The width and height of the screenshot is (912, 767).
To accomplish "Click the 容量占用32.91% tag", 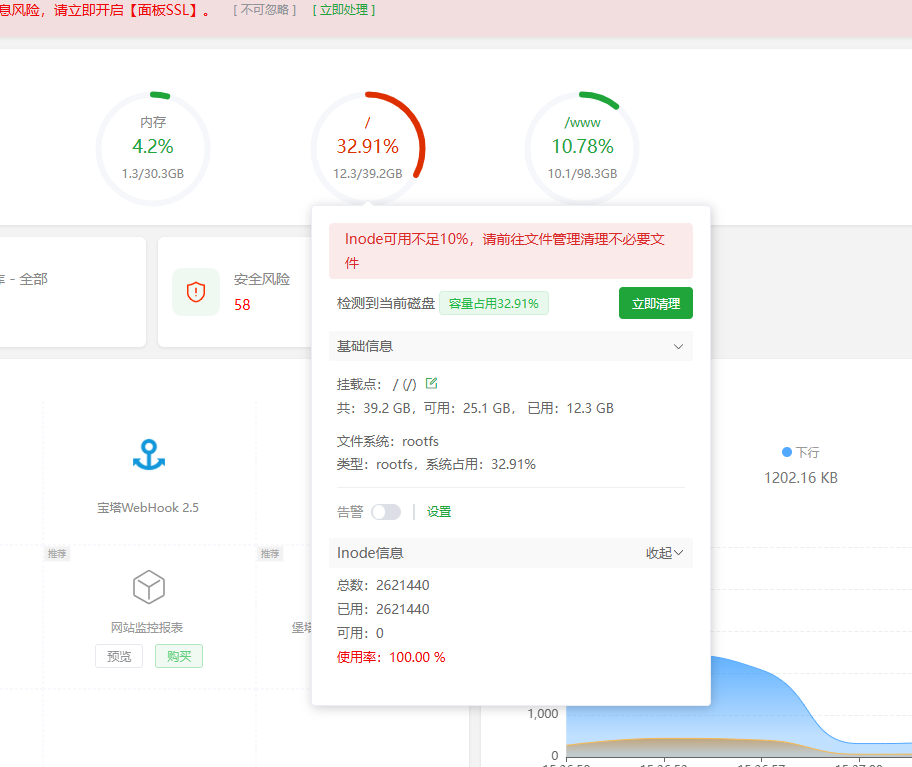I will (494, 304).
